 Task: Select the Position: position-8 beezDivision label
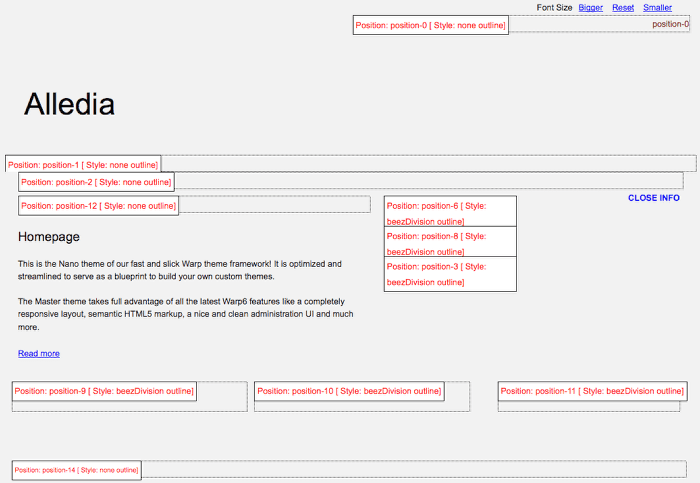click(x=450, y=242)
